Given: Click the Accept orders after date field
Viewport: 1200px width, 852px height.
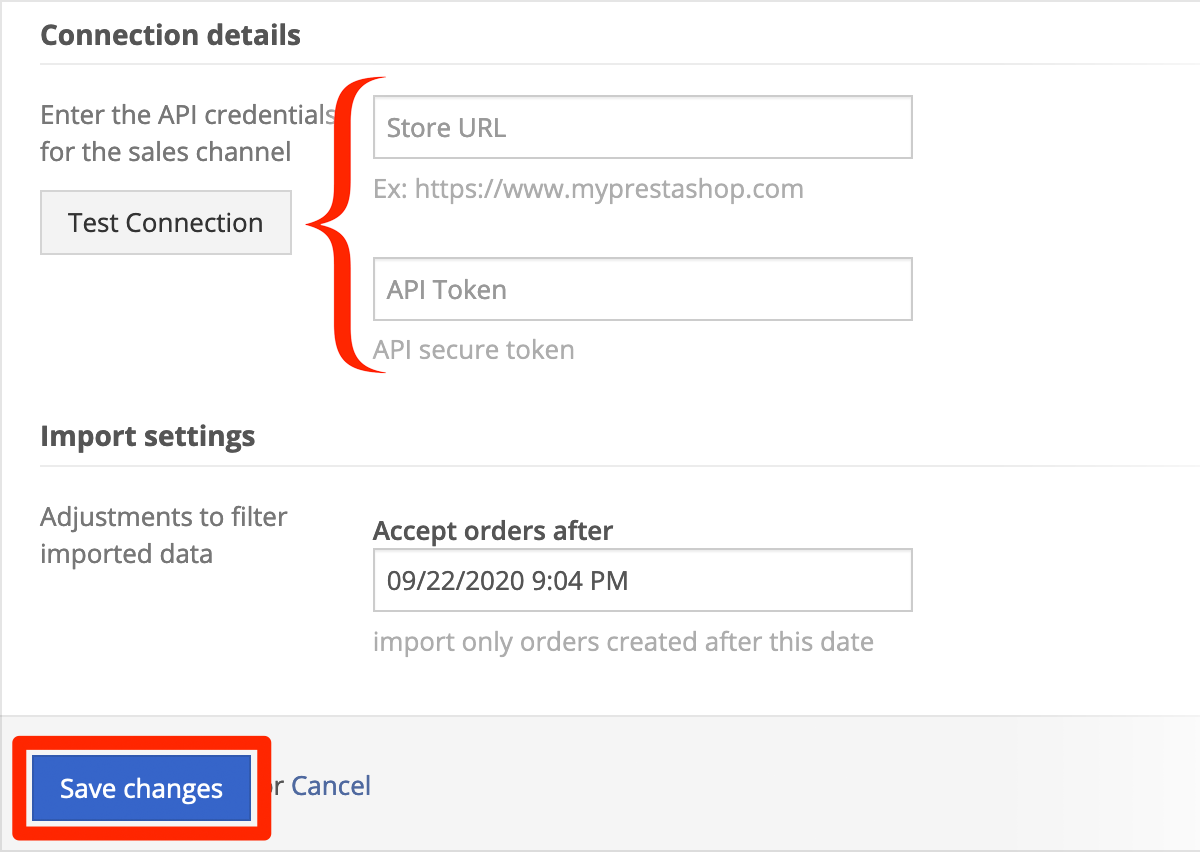Looking at the screenshot, I should [643, 580].
